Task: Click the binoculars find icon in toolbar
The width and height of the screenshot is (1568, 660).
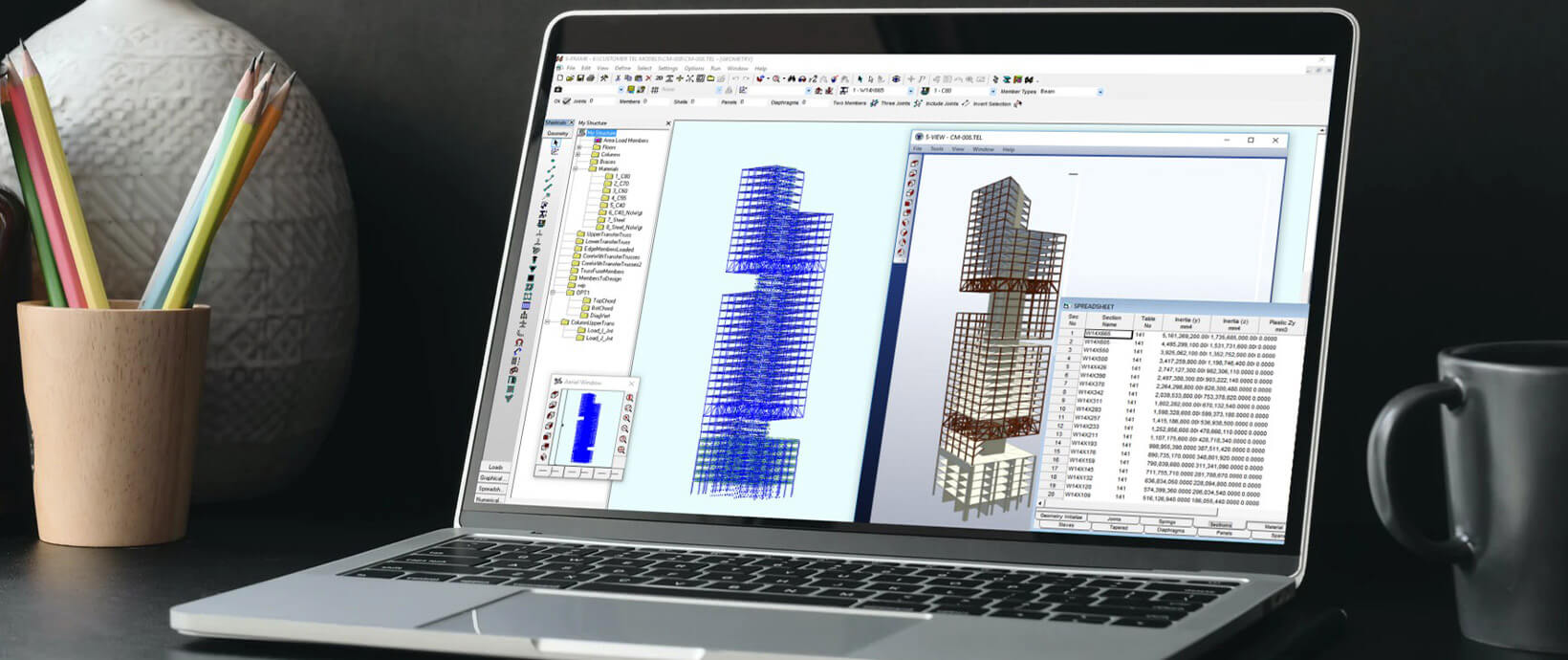Action: [x=793, y=78]
